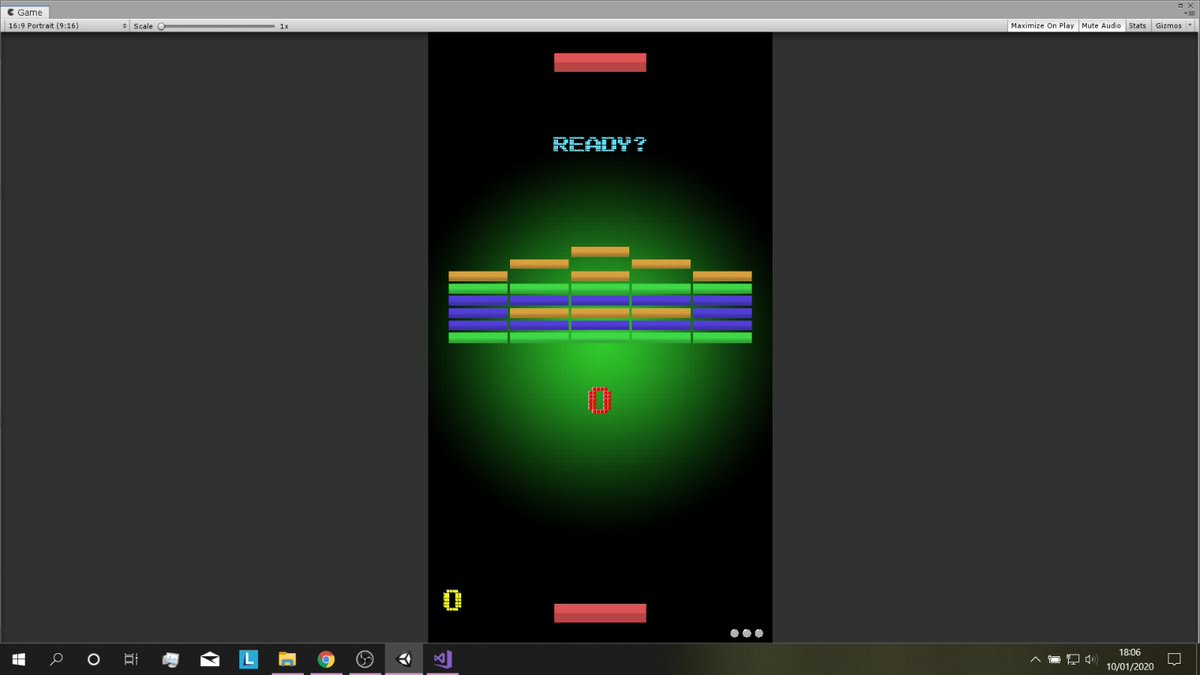Click the three lives dots indicator
The width and height of the screenshot is (1200, 675).
[x=747, y=633]
